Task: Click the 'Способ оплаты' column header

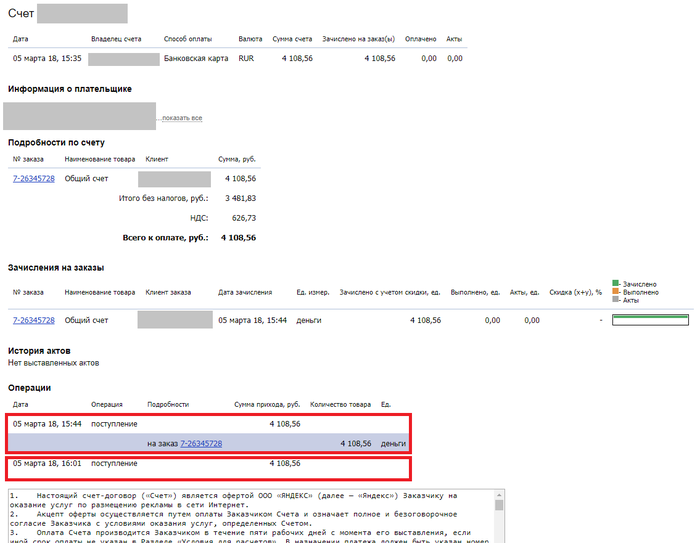Action: [x=187, y=39]
